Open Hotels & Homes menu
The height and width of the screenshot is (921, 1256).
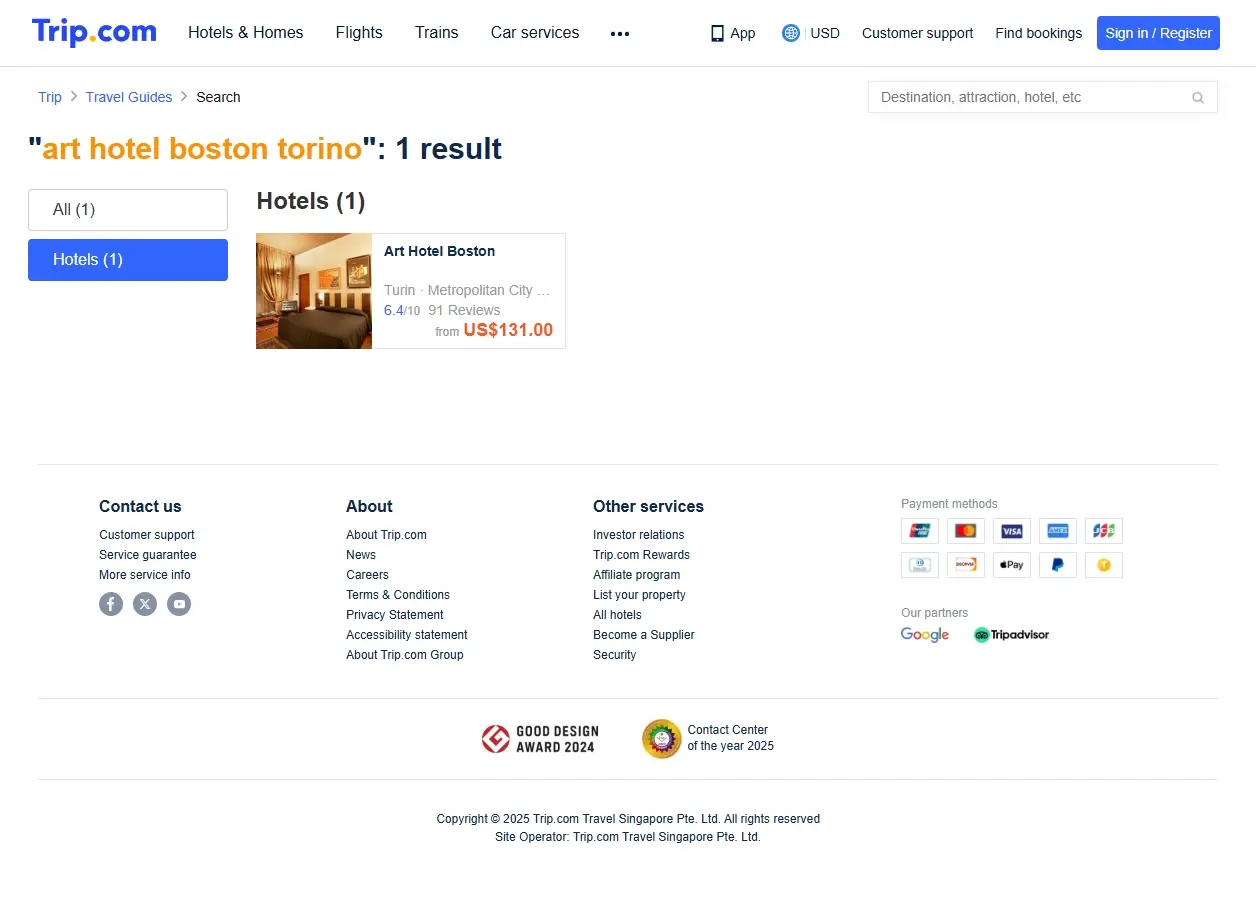[x=246, y=33]
